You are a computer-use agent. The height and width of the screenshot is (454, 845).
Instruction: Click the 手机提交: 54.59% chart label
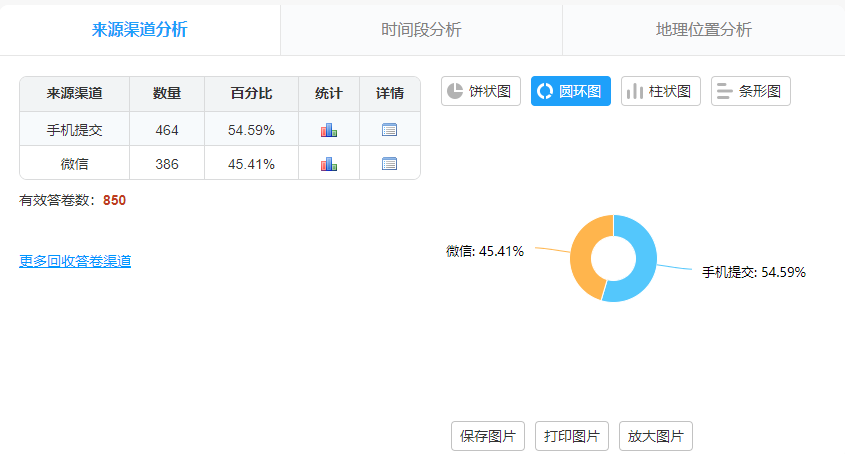(753, 272)
